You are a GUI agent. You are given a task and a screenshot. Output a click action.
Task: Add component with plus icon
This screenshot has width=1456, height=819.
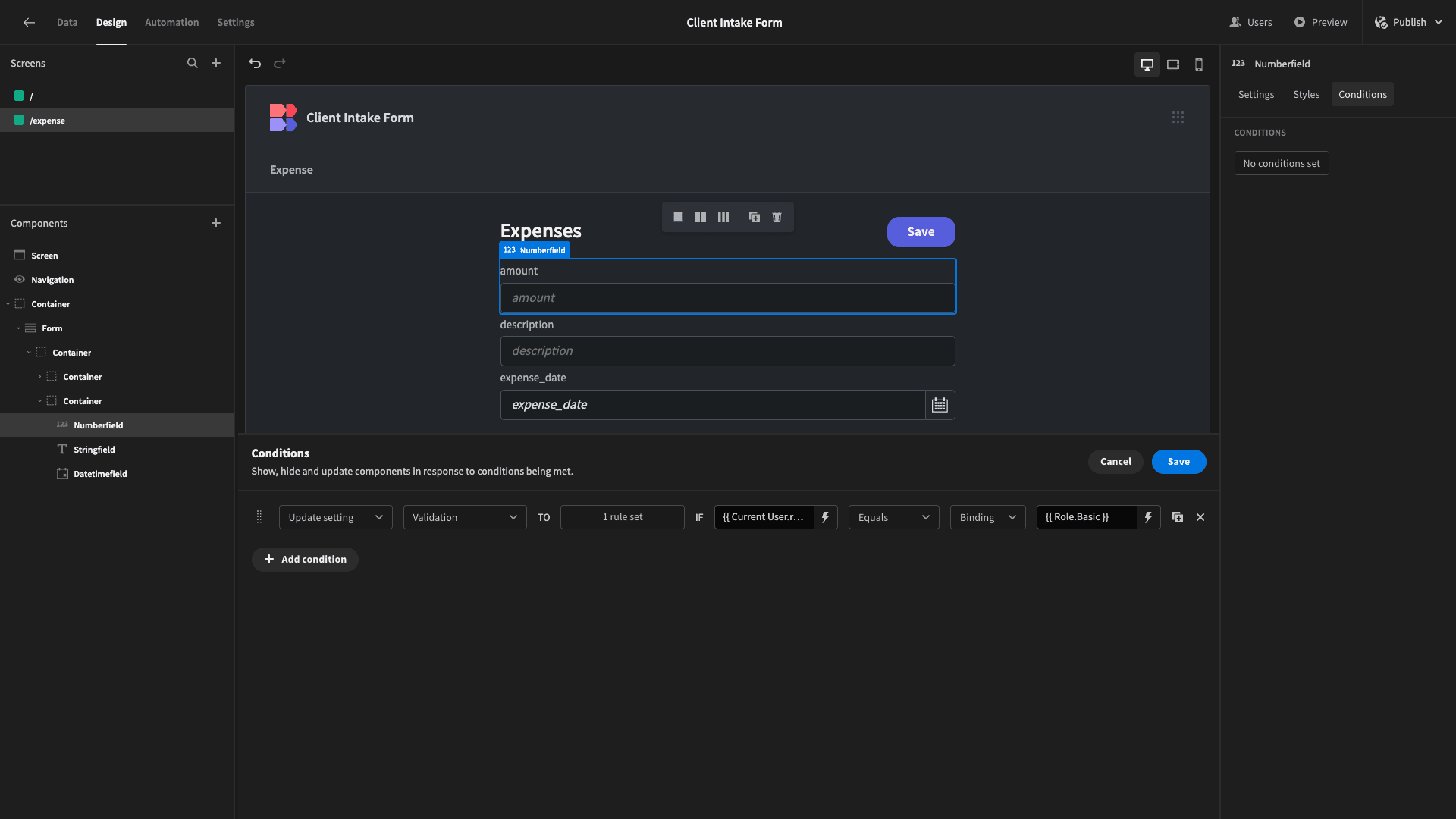click(216, 223)
